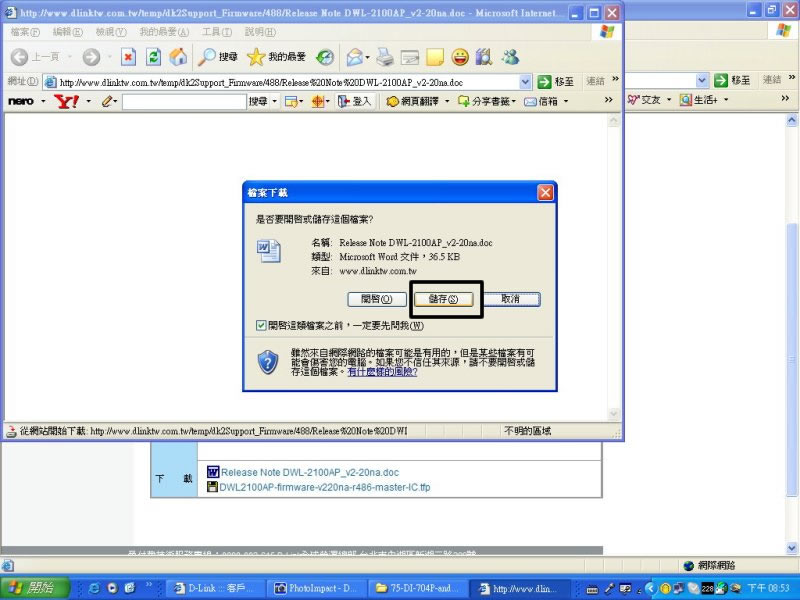
Task: Expand the front Yahoo toolbar overflow chevron
Action: coord(609,100)
